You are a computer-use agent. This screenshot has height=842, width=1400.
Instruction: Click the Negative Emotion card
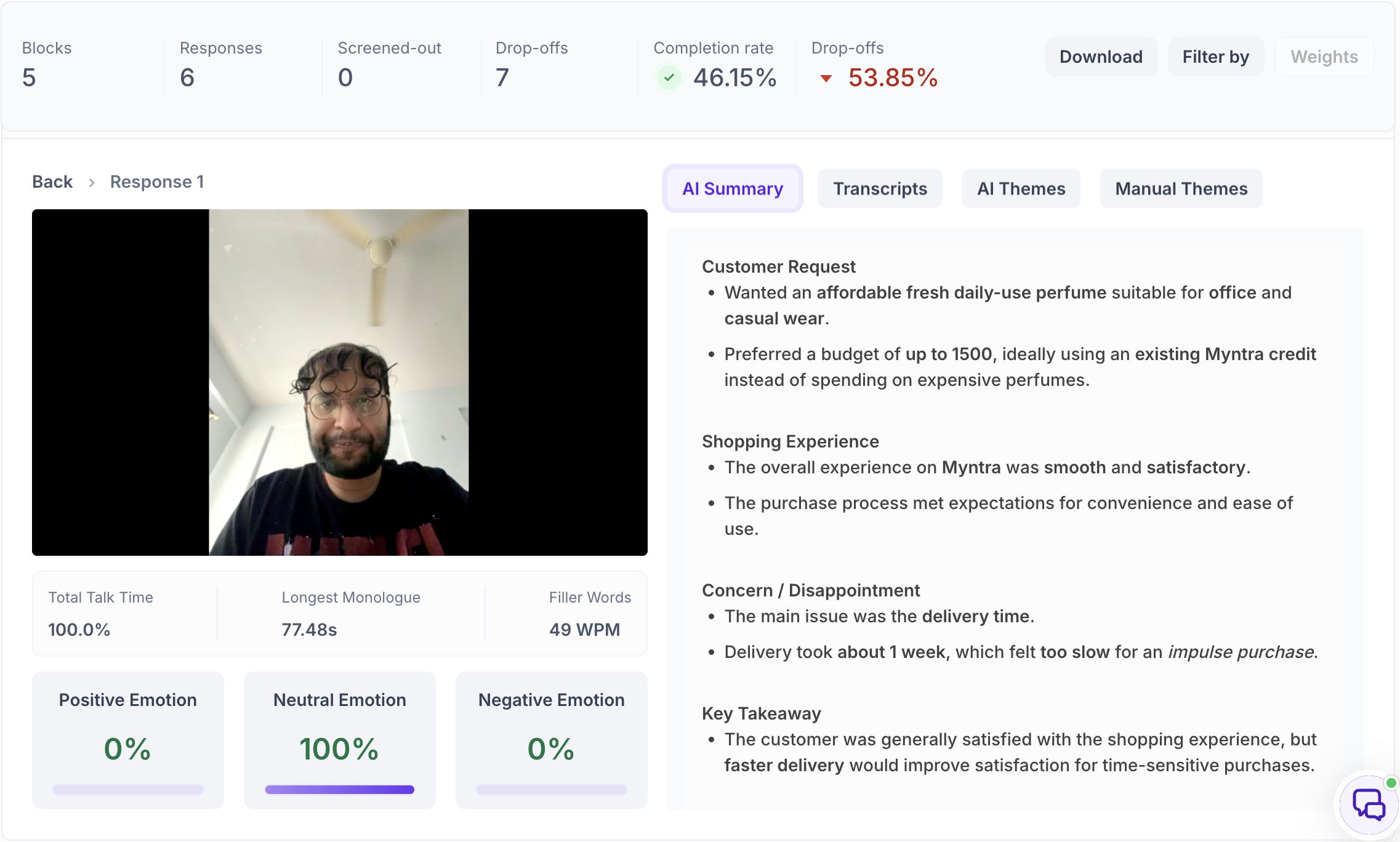(x=551, y=740)
